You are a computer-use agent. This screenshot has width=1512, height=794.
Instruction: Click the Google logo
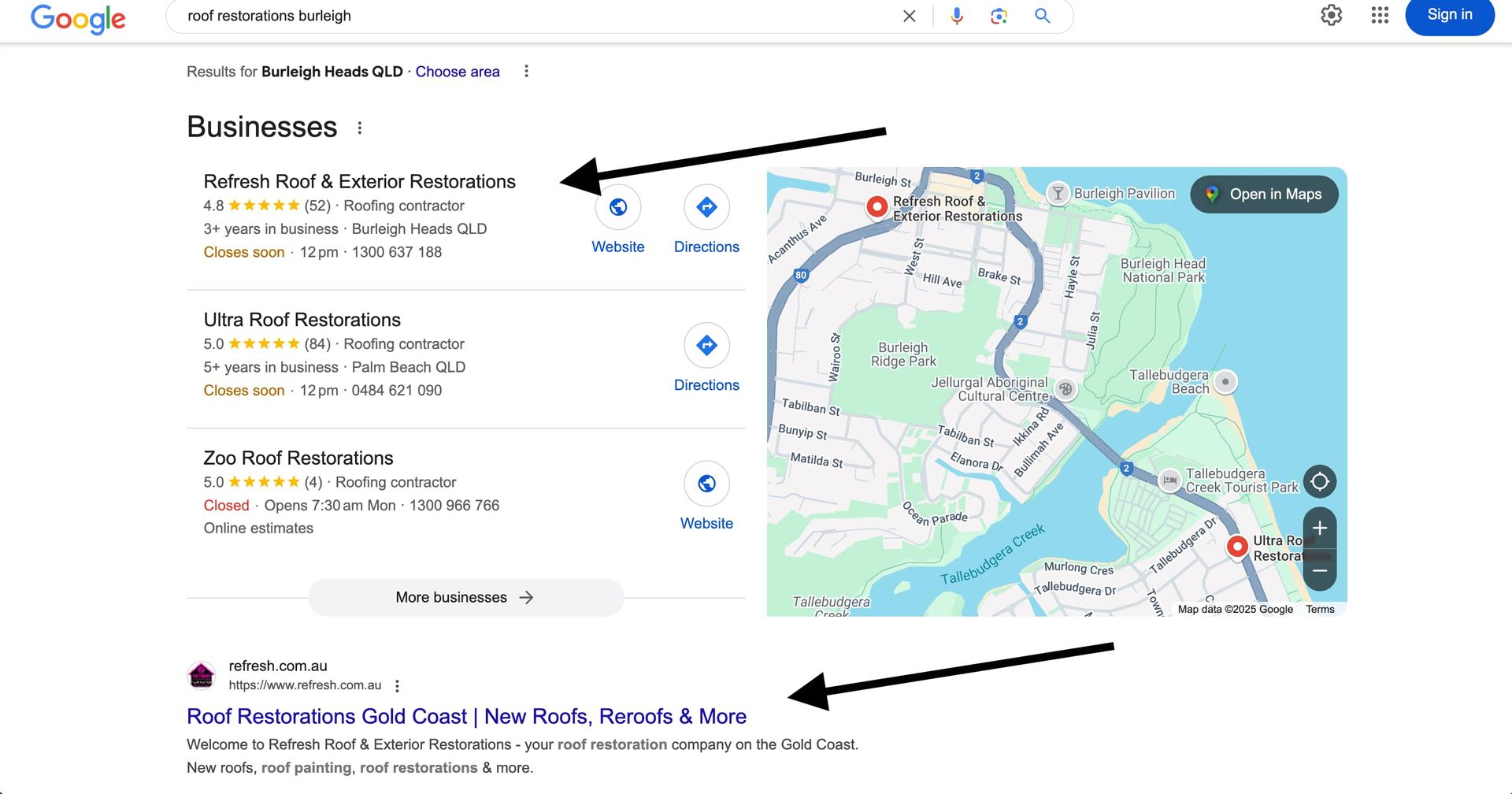coord(78,19)
